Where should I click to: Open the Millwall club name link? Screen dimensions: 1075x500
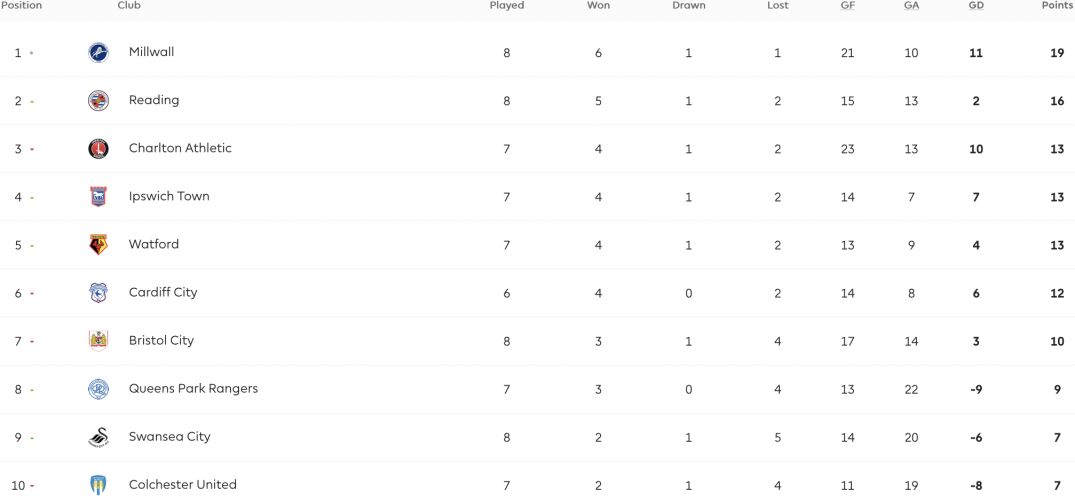click(152, 52)
